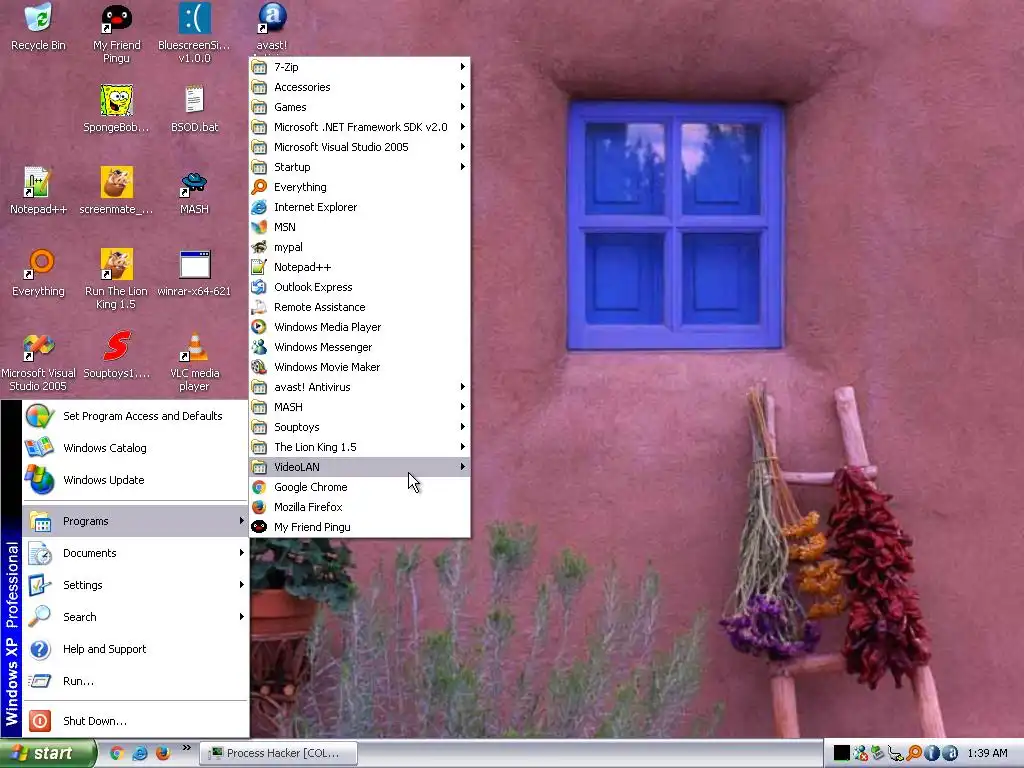This screenshot has width=1024, height=768.
Task: Open Help and Support
Action: click(135, 649)
